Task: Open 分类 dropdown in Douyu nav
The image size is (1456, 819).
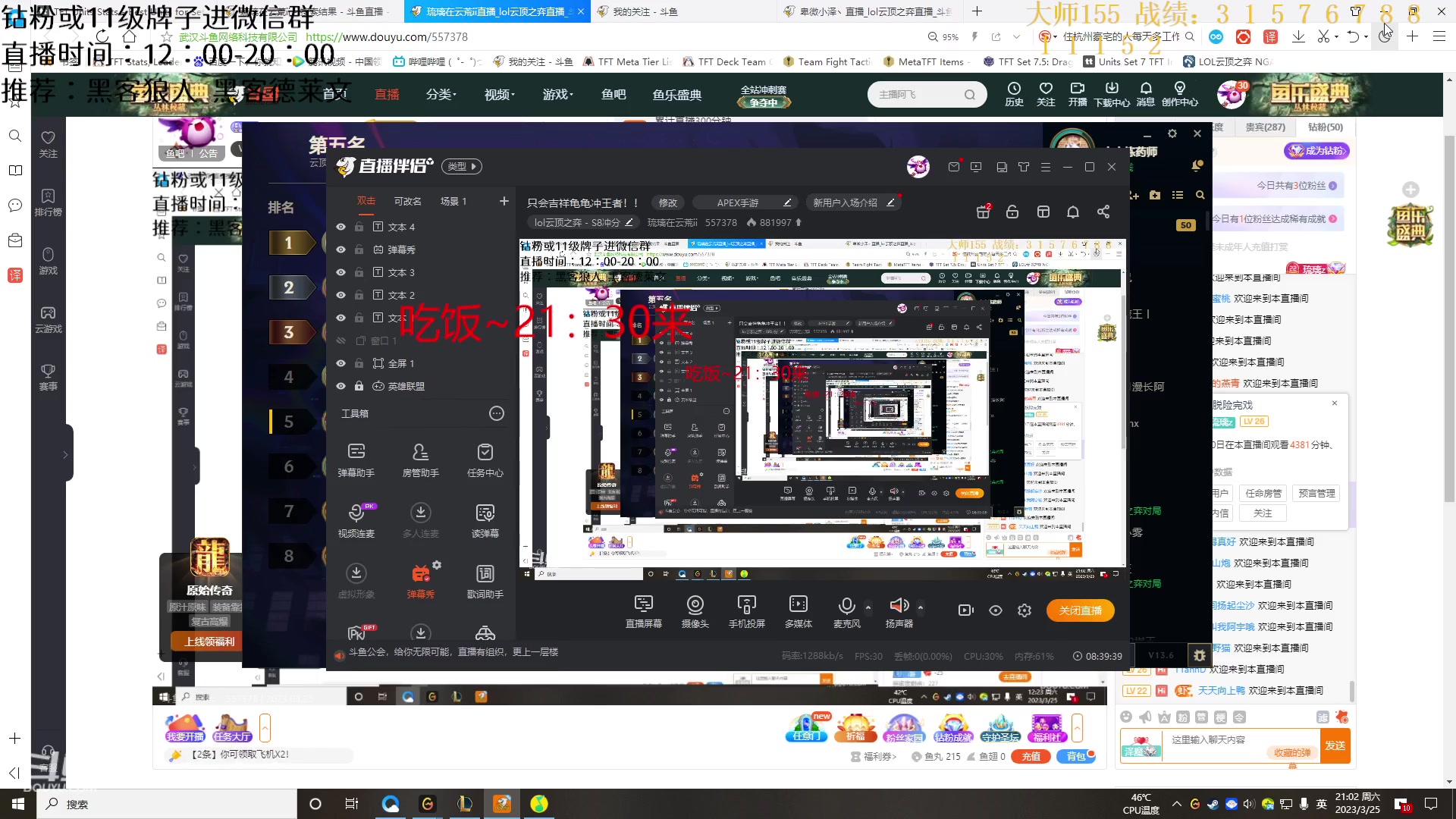Action: pos(441,95)
